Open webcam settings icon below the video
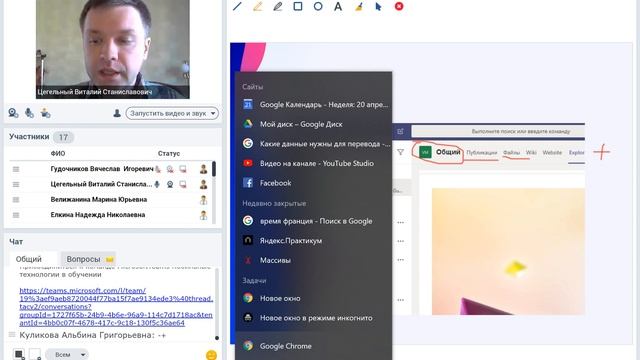640x360 pixels. click(x=13, y=113)
